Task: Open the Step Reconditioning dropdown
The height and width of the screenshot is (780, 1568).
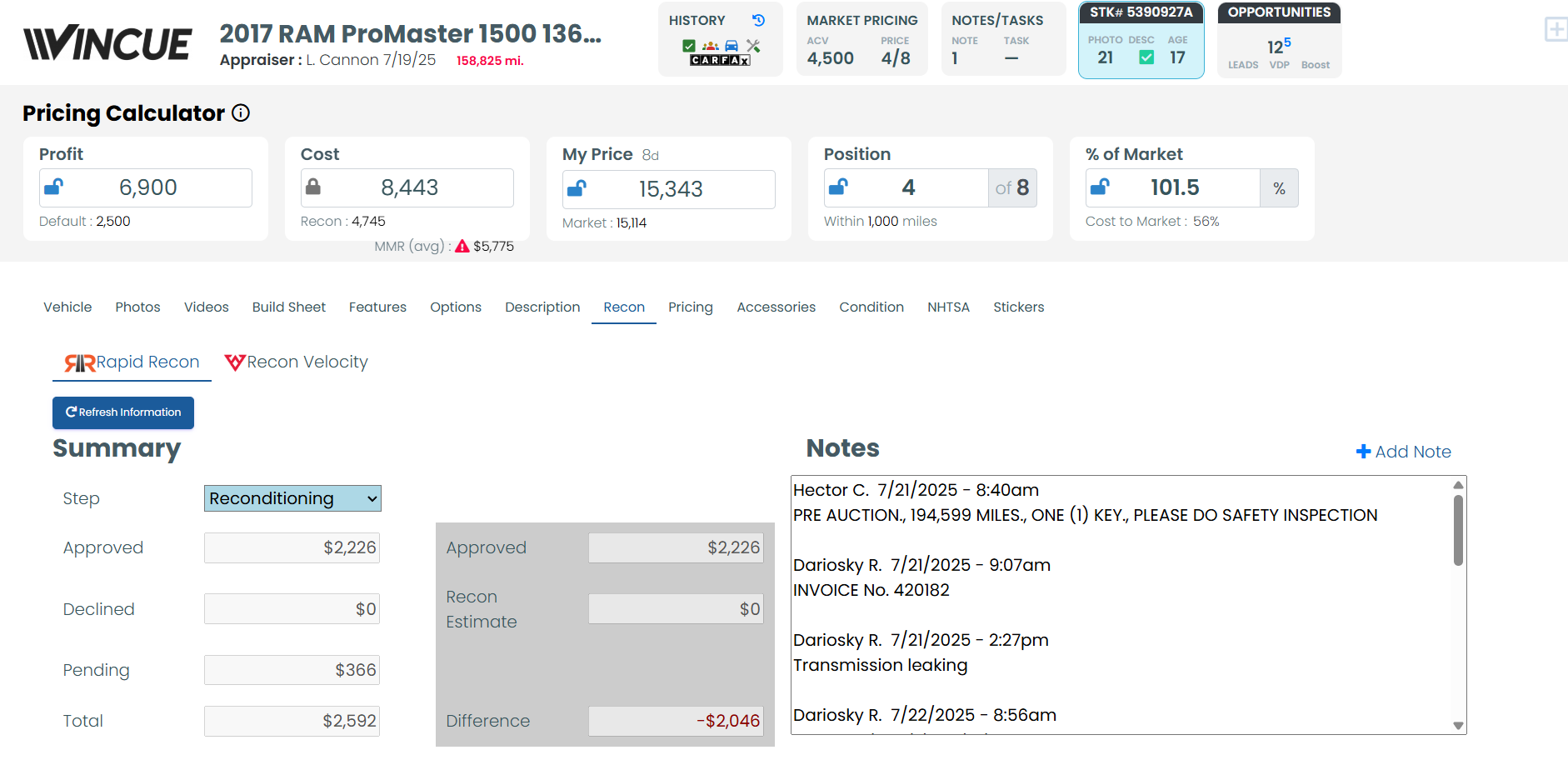Action: point(292,498)
